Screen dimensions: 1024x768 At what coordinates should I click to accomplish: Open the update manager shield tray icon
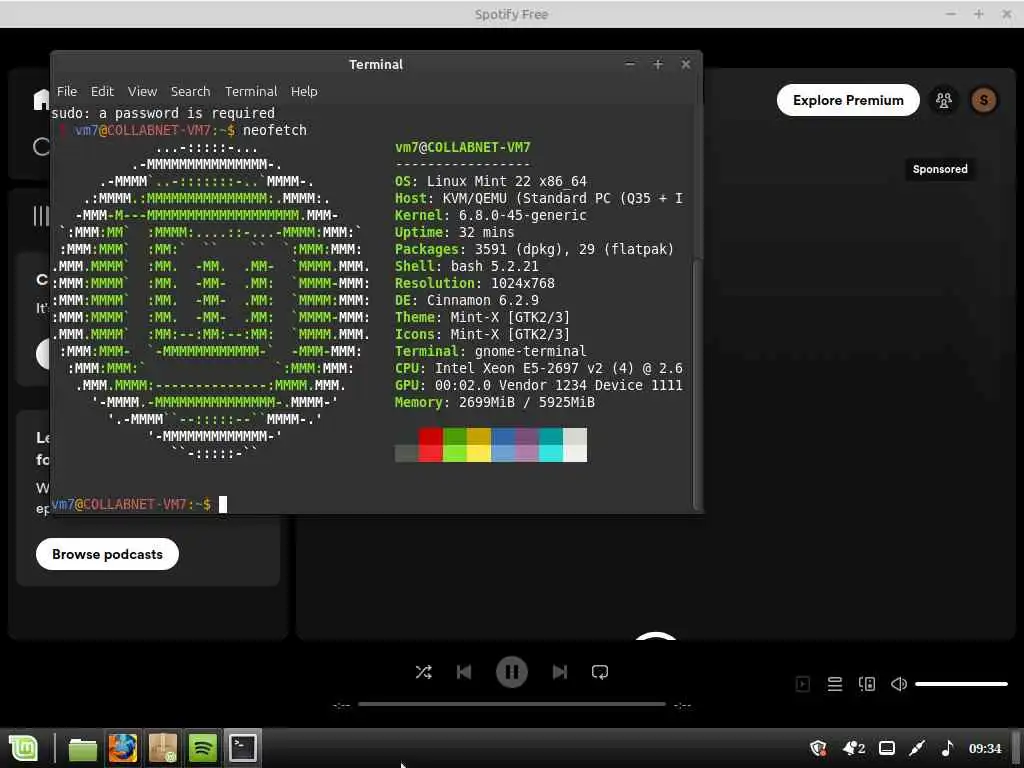pos(818,748)
